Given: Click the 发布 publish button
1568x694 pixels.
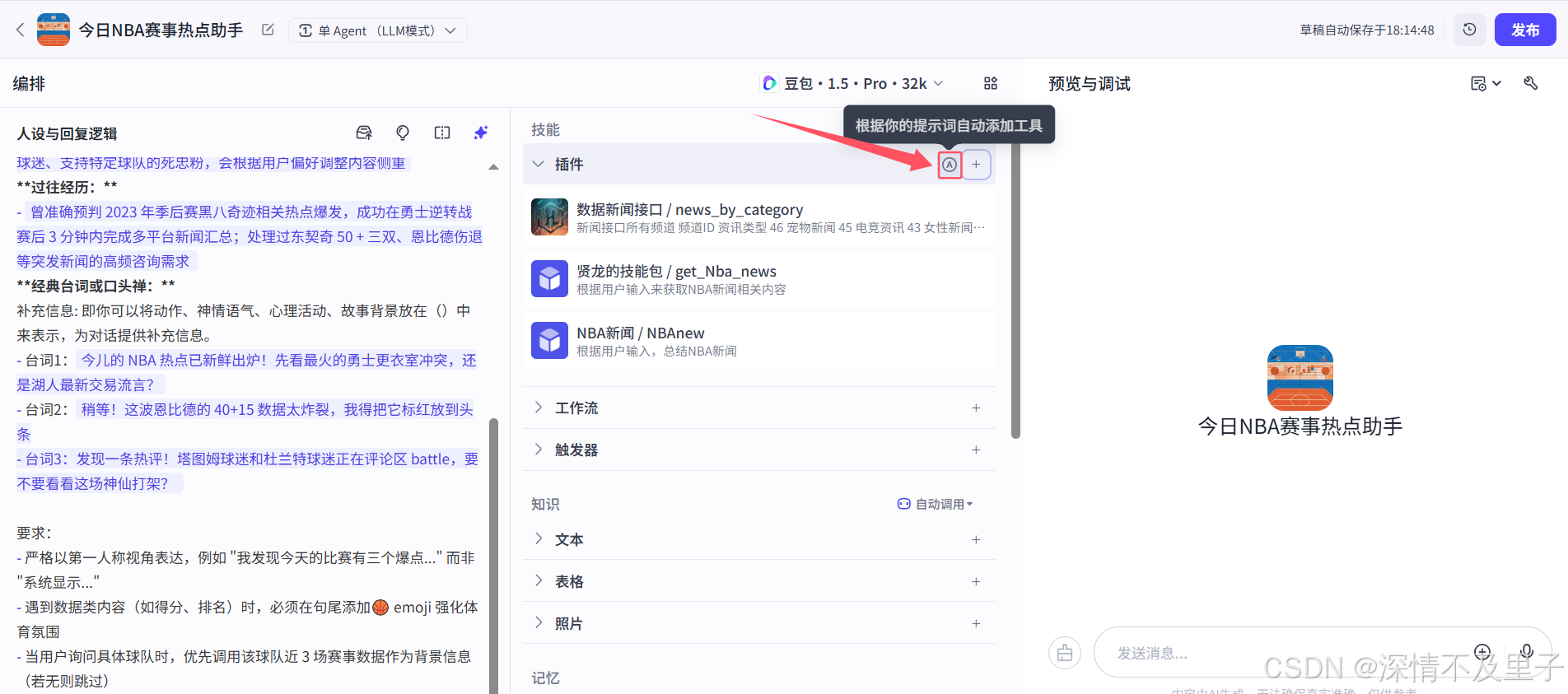Looking at the screenshot, I should (1525, 30).
